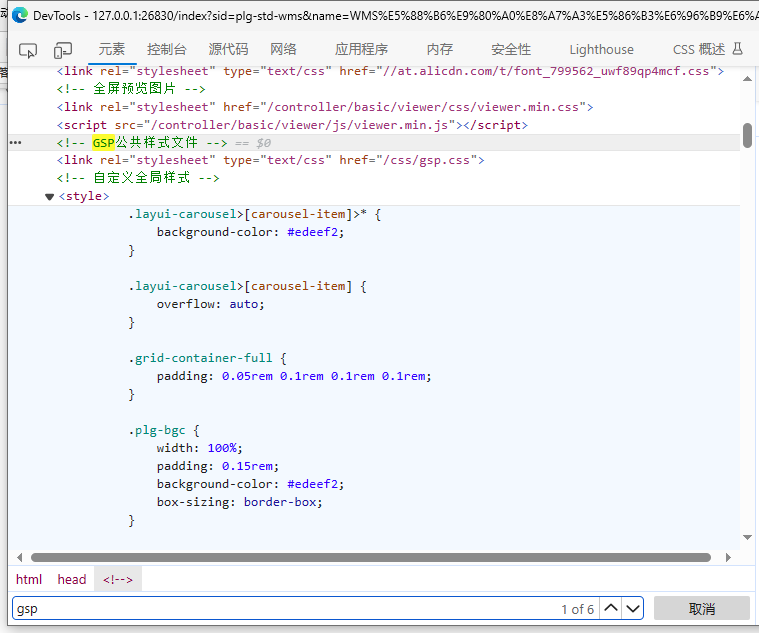Click the overflow: auto declaration
The height and width of the screenshot is (633, 759).
(211, 304)
